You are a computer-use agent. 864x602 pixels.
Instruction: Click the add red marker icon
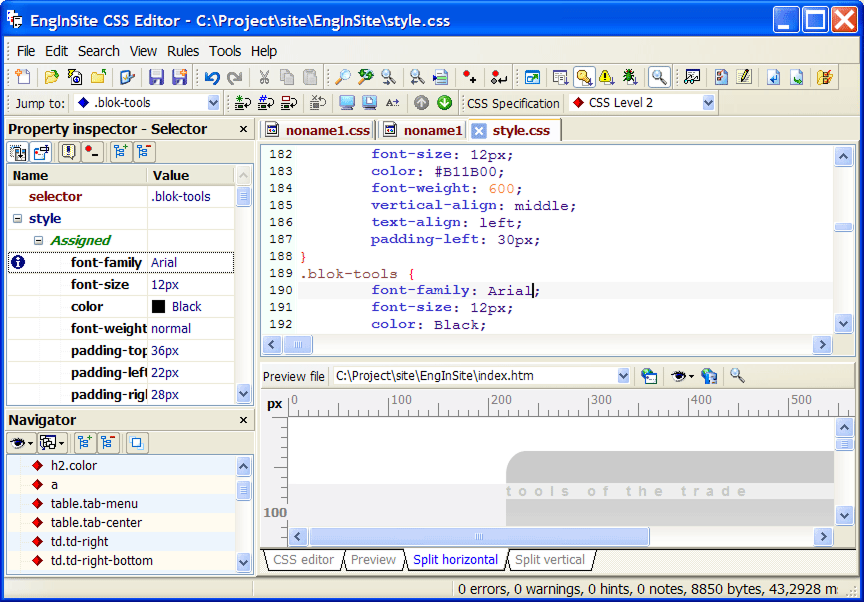tap(469, 77)
